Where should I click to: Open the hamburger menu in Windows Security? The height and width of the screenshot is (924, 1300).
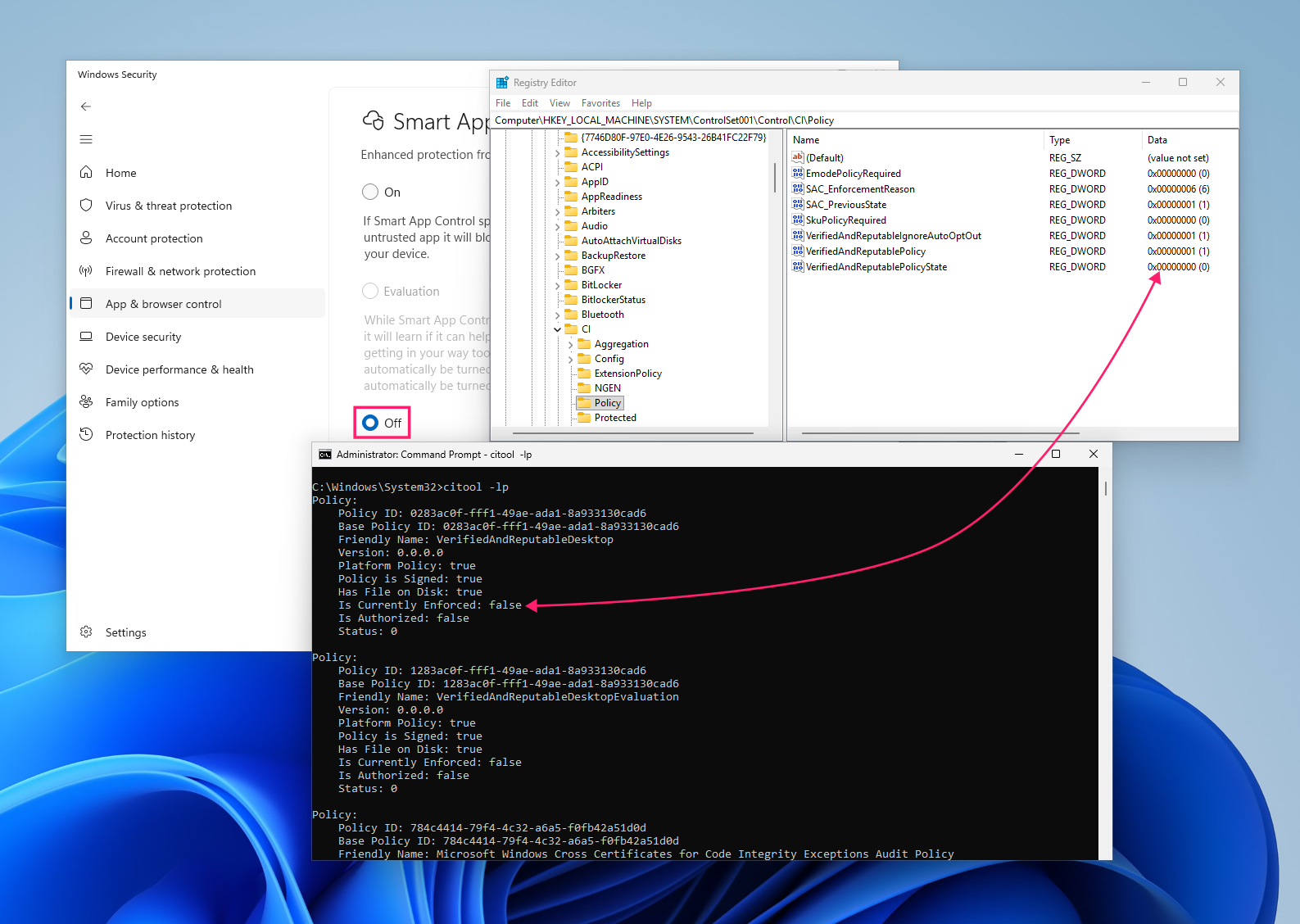pos(86,139)
